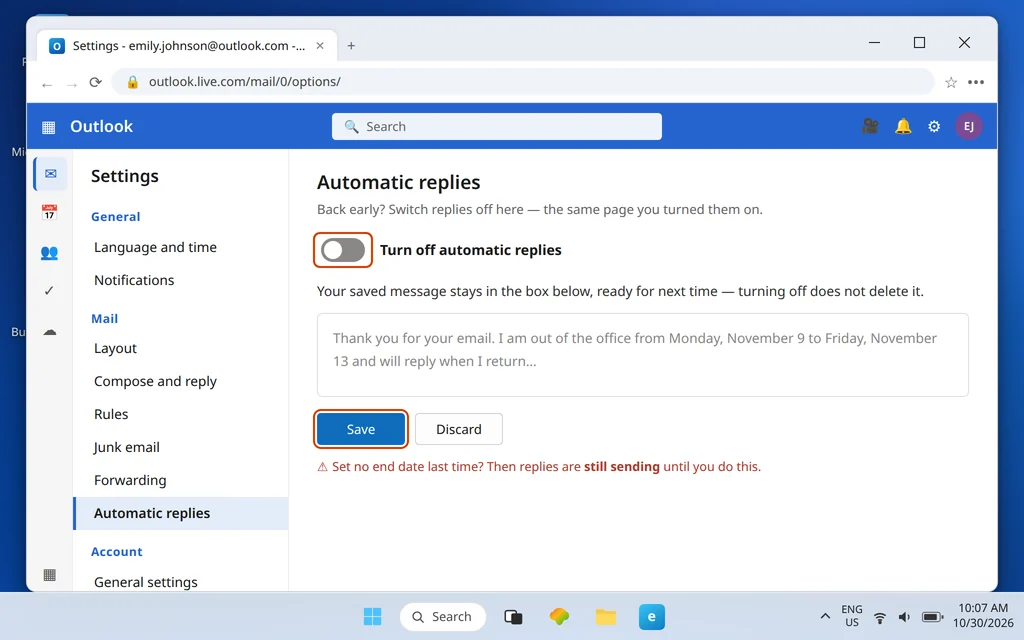Open the Windows Start menu
The width and height of the screenshot is (1024, 640).
tap(372, 616)
